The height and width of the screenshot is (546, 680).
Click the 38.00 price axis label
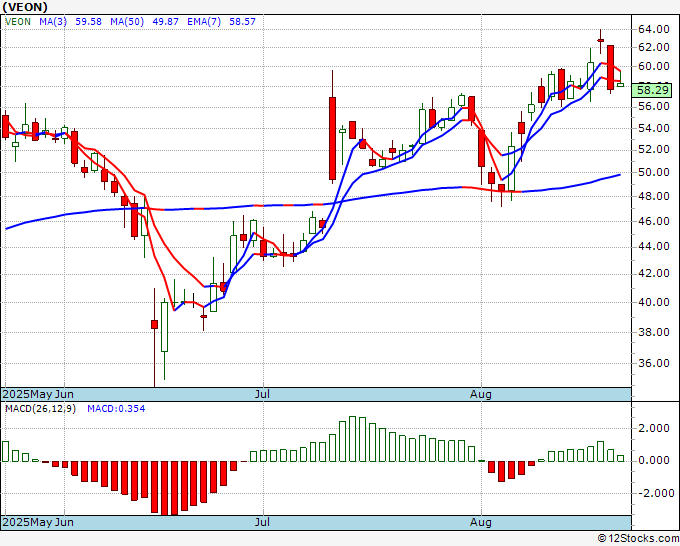(x=654, y=332)
